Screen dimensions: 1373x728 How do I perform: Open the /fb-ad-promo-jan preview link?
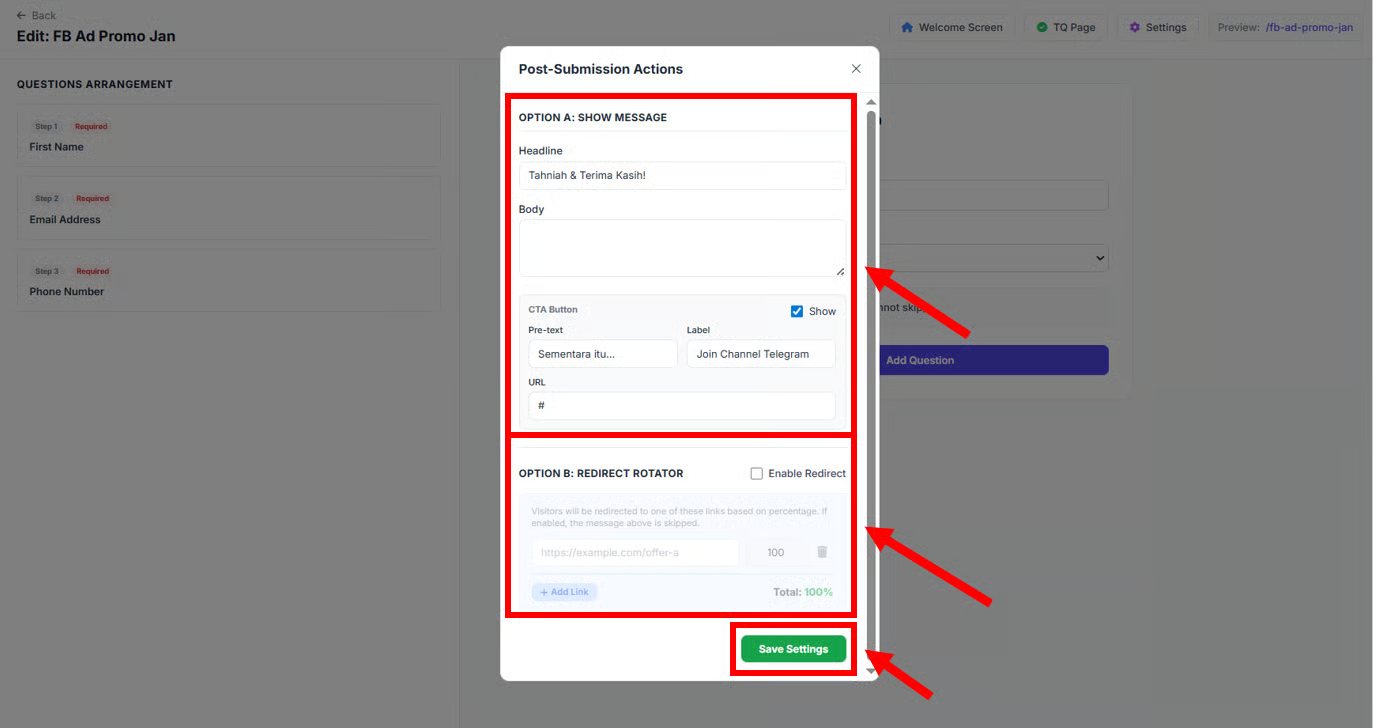pyautogui.click(x=1308, y=27)
